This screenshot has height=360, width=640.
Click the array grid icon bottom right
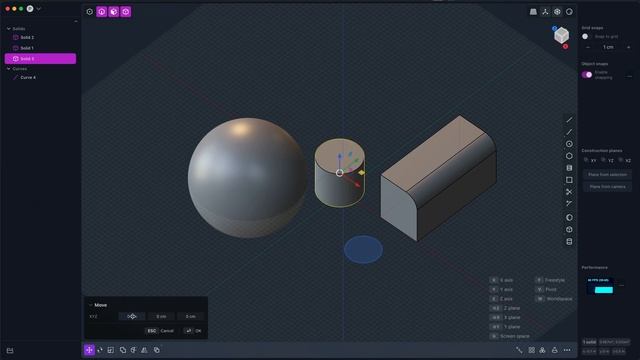[531, 350]
